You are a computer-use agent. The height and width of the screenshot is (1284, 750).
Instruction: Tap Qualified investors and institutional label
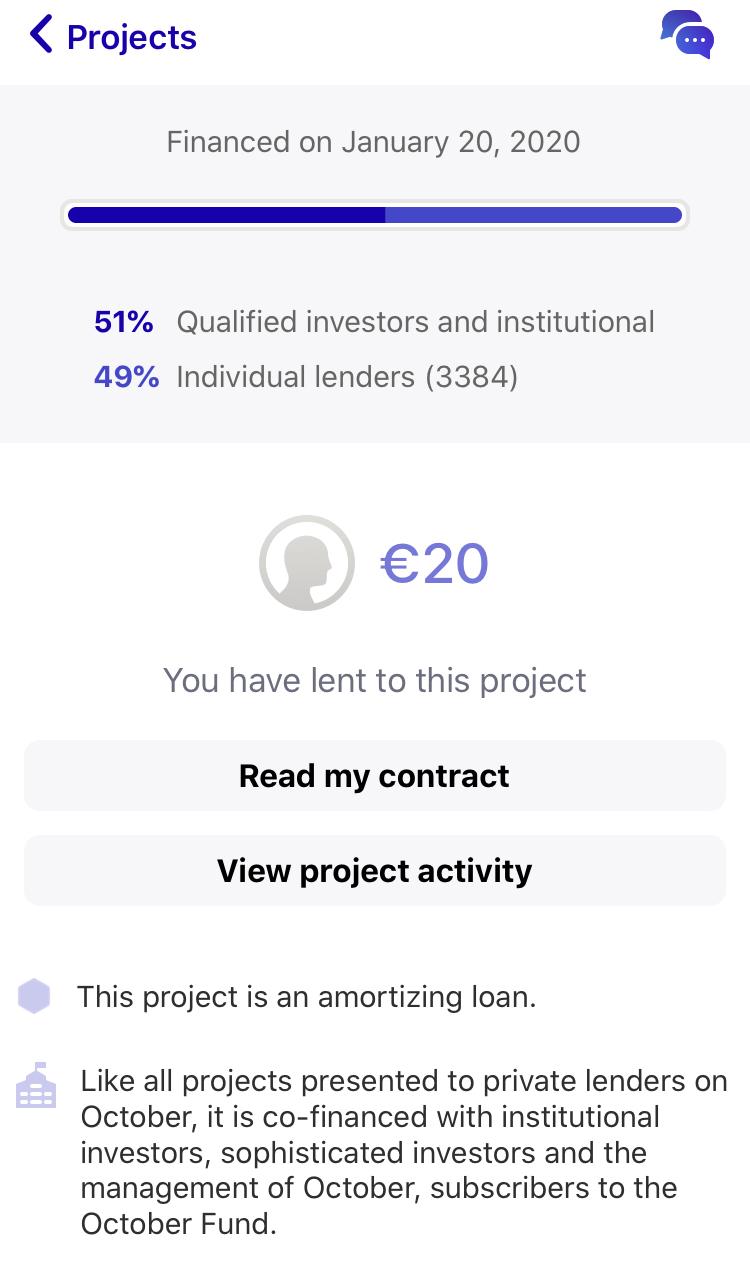[x=415, y=322]
